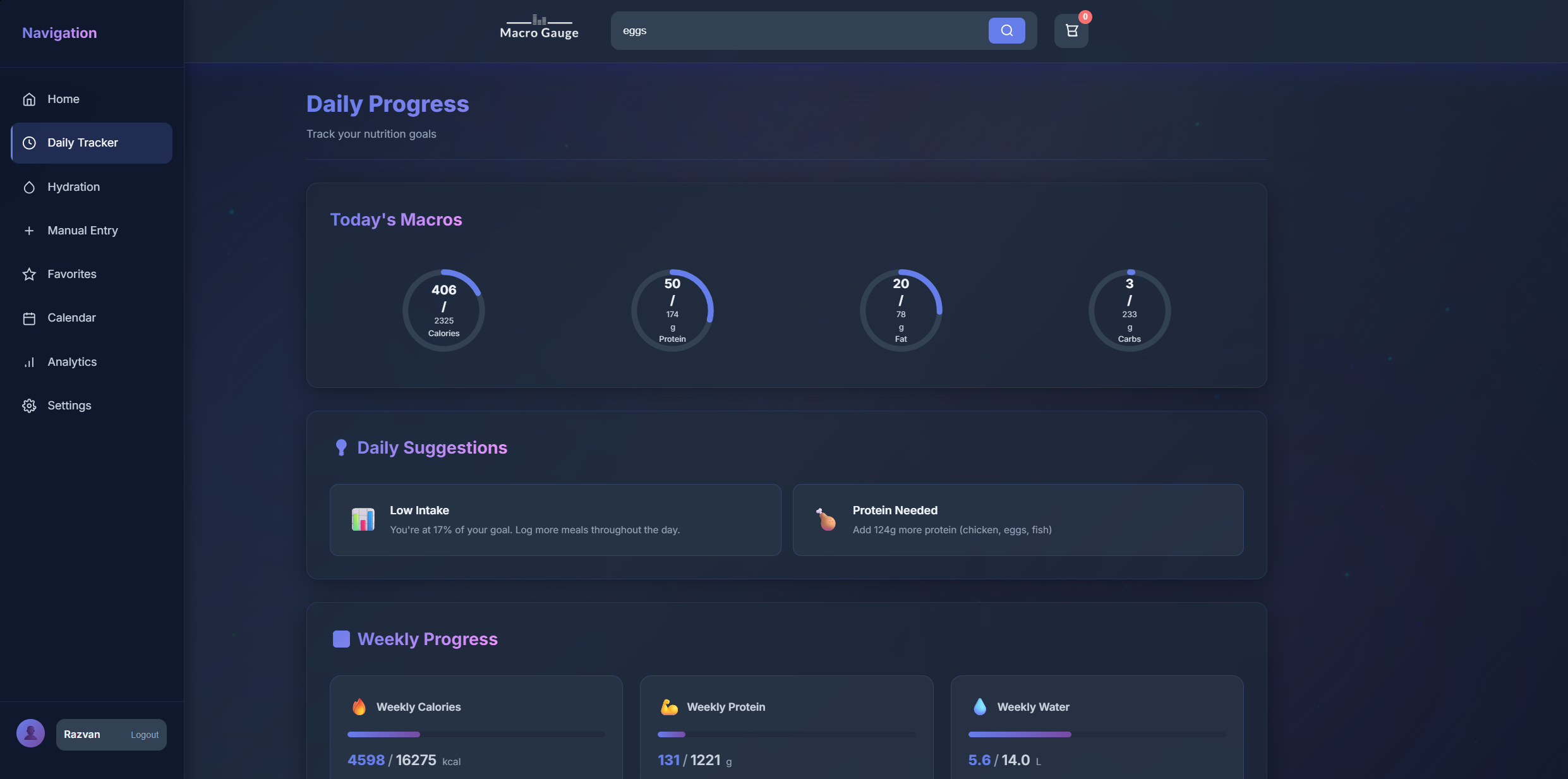Click the Analytics bar chart icon
The width and height of the screenshot is (1568, 779).
29,362
